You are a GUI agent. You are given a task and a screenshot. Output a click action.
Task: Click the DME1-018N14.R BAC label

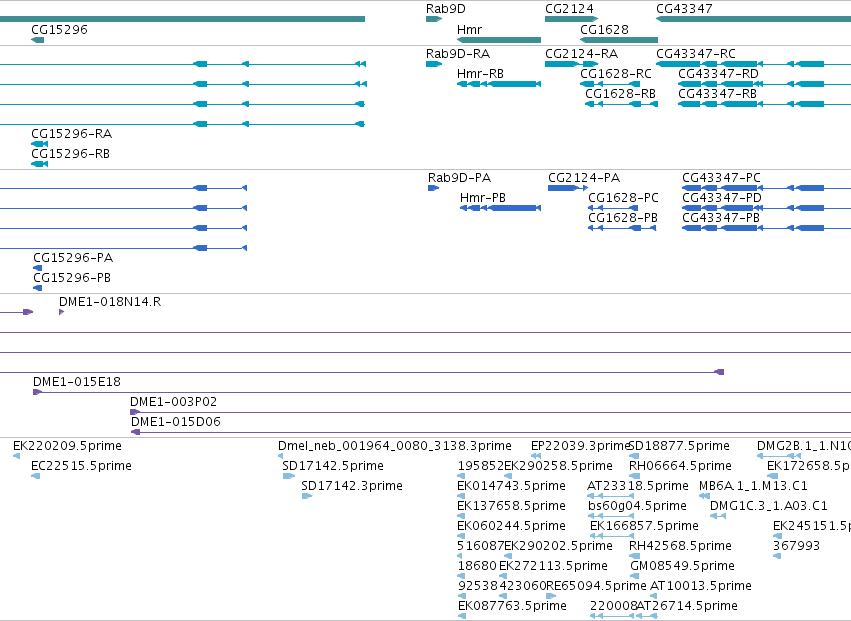point(110,302)
